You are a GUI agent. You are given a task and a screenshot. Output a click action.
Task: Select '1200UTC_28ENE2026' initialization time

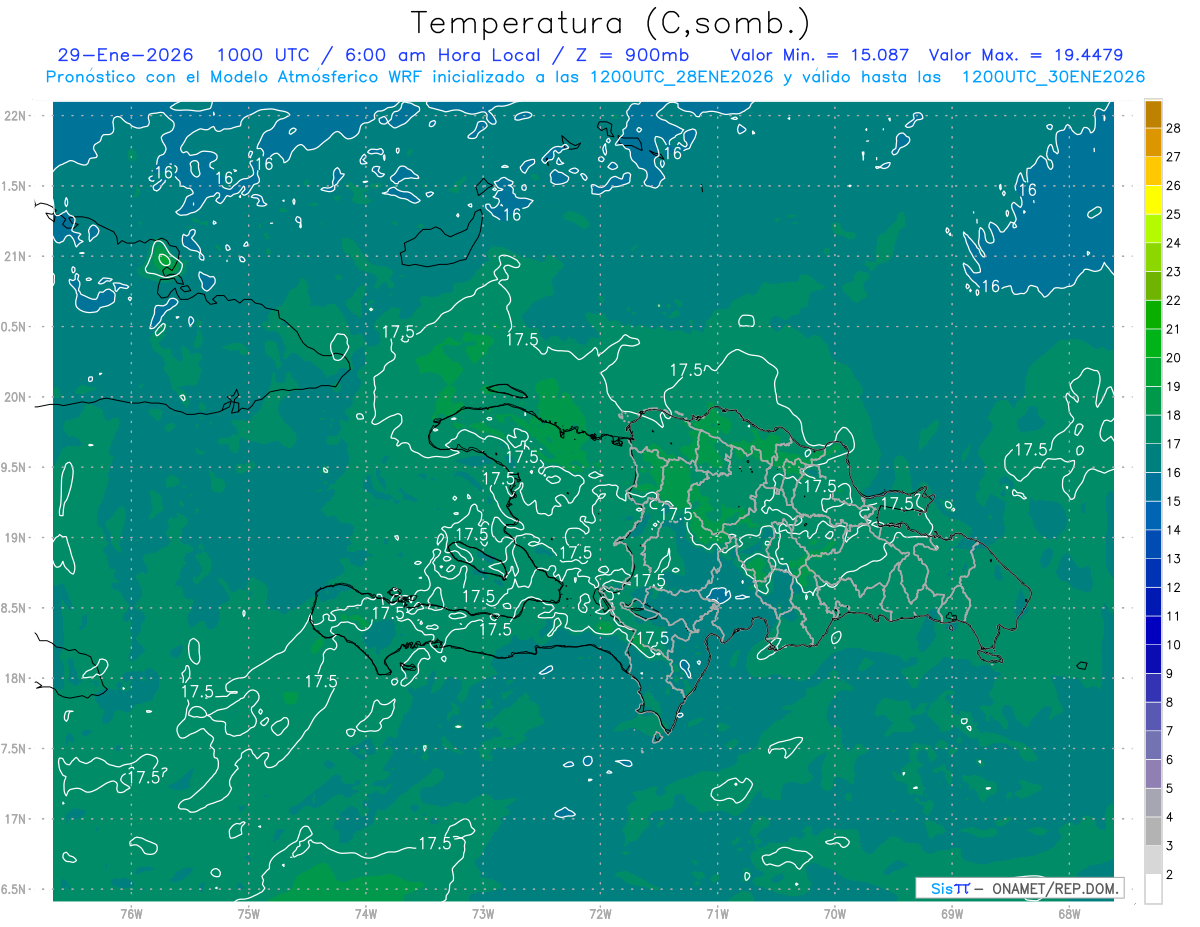681,77
